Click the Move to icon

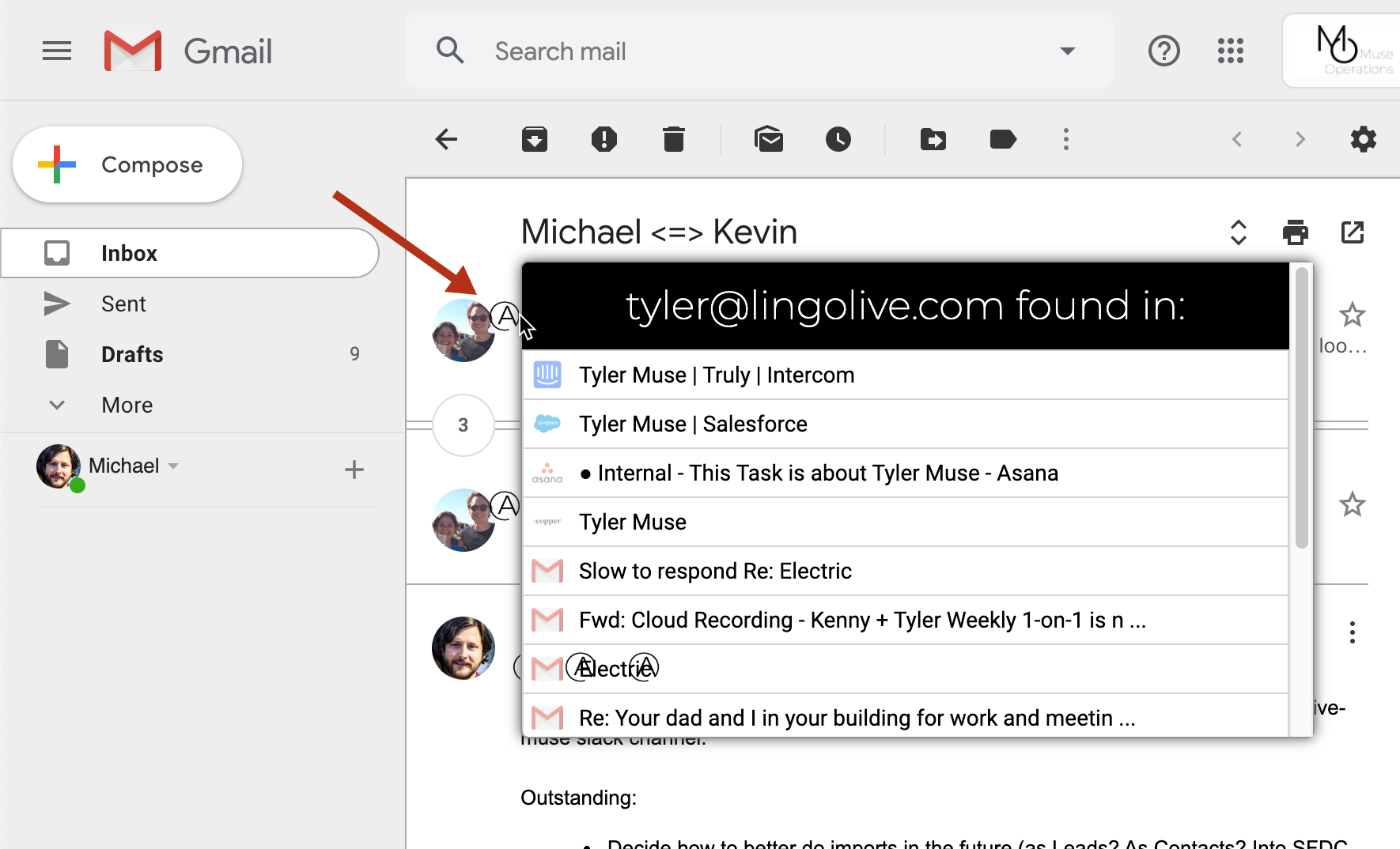pyautogui.click(x=933, y=140)
